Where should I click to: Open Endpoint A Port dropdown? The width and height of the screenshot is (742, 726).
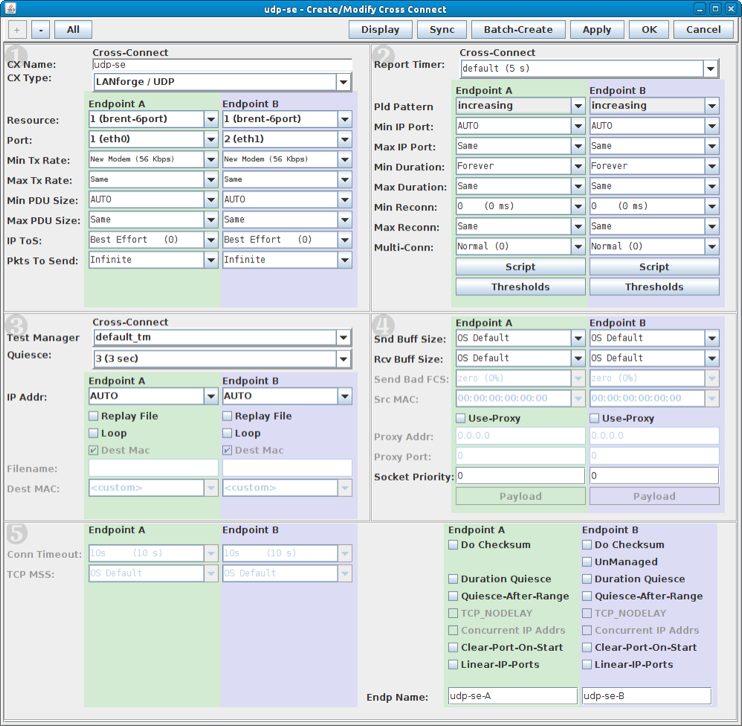[210, 139]
